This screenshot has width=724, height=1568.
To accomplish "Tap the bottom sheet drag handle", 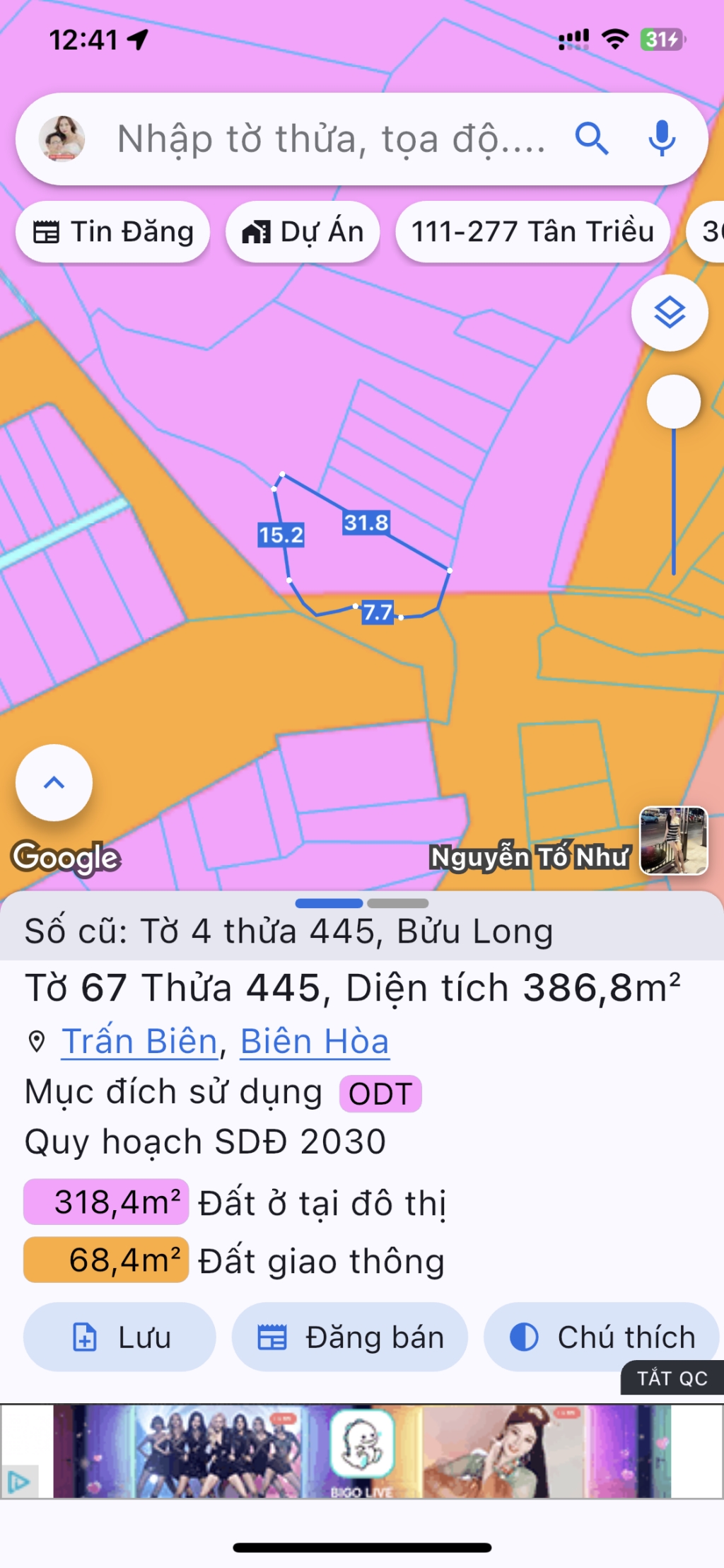I will pyautogui.click(x=362, y=903).
